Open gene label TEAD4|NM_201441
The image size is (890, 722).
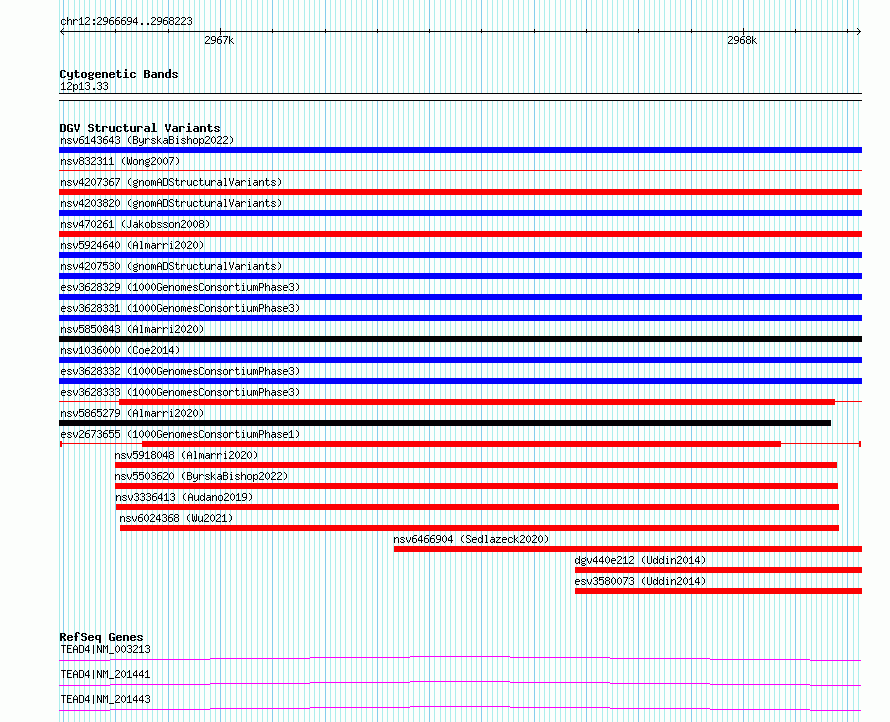pyautogui.click(x=105, y=674)
